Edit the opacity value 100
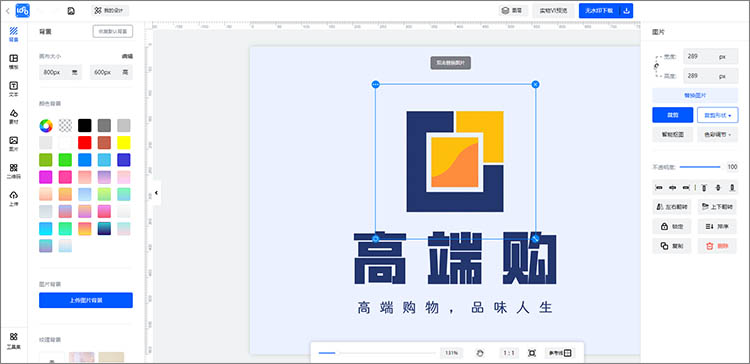 732,167
